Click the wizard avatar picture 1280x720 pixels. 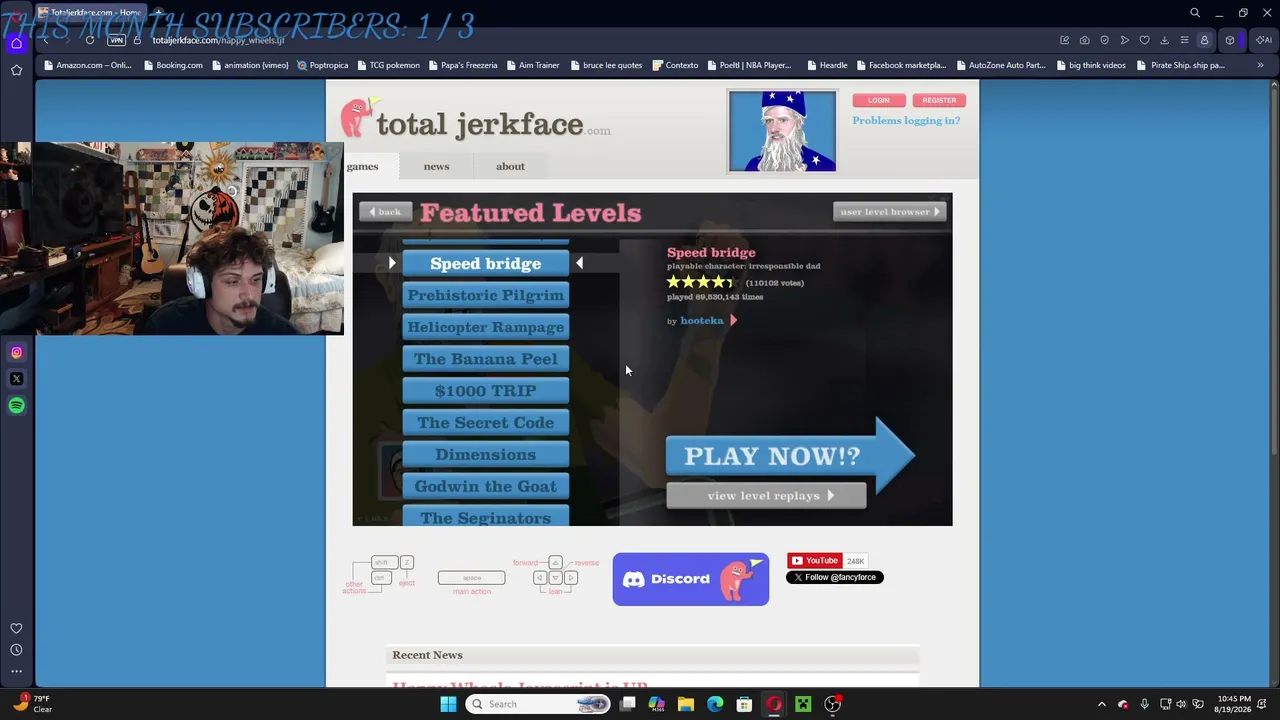tap(782, 131)
